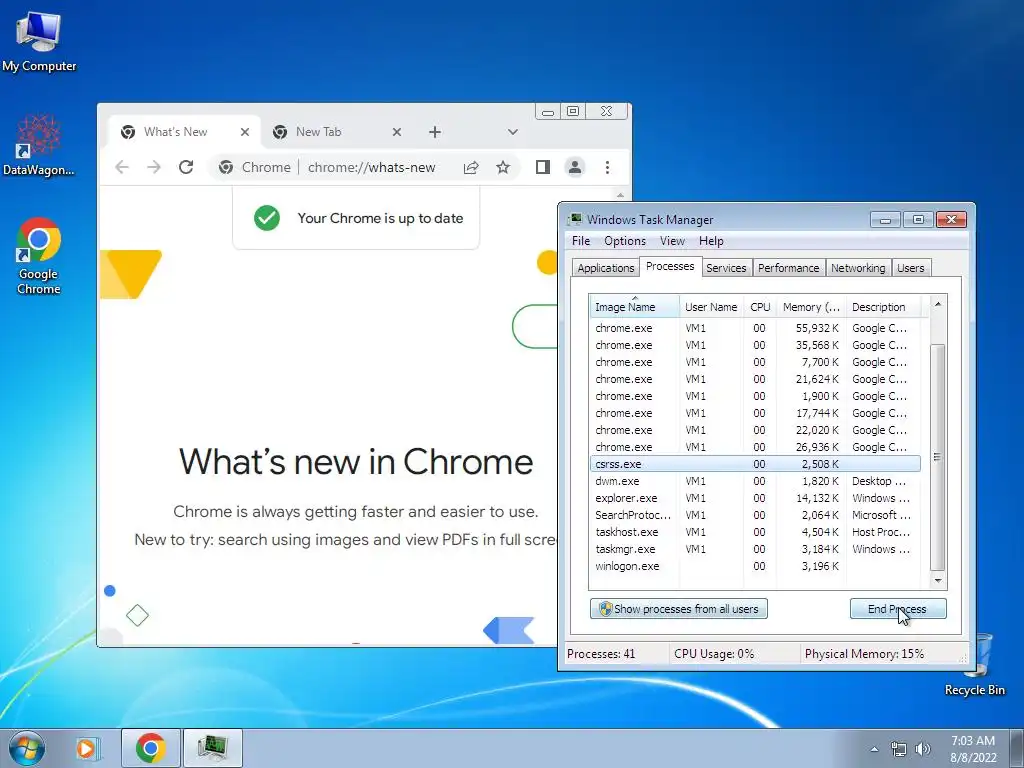The image size is (1024, 768).
Task: Select the dwm.exe process row
Action: (x=755, y=481)
